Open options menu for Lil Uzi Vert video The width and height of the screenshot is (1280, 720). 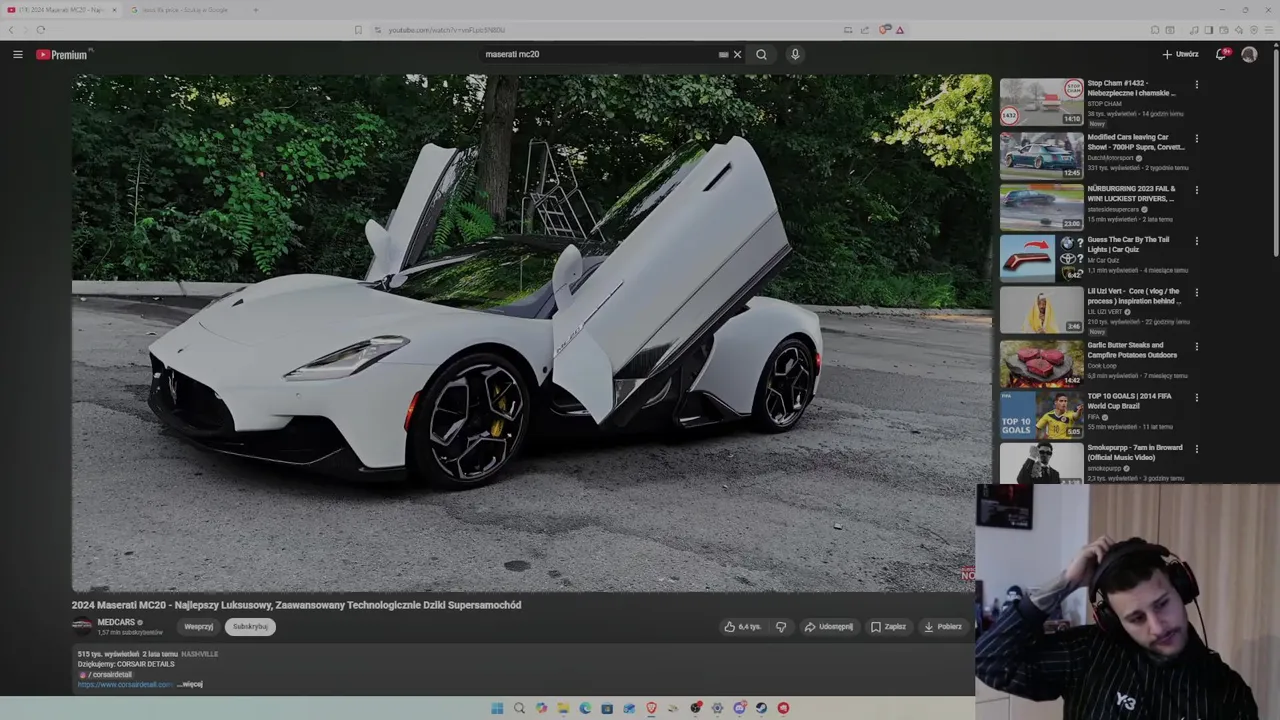click(1196, 293)
